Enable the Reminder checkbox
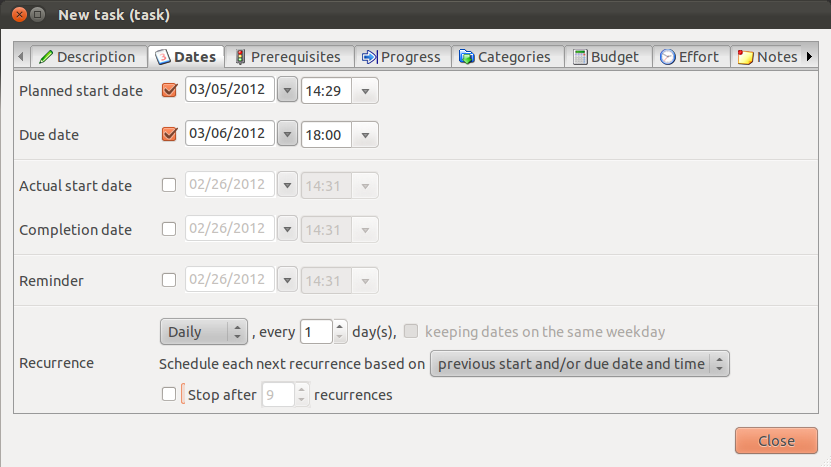The width and height of the screenshot is (831, 467). pyautogui.click(x=169, y=280)
